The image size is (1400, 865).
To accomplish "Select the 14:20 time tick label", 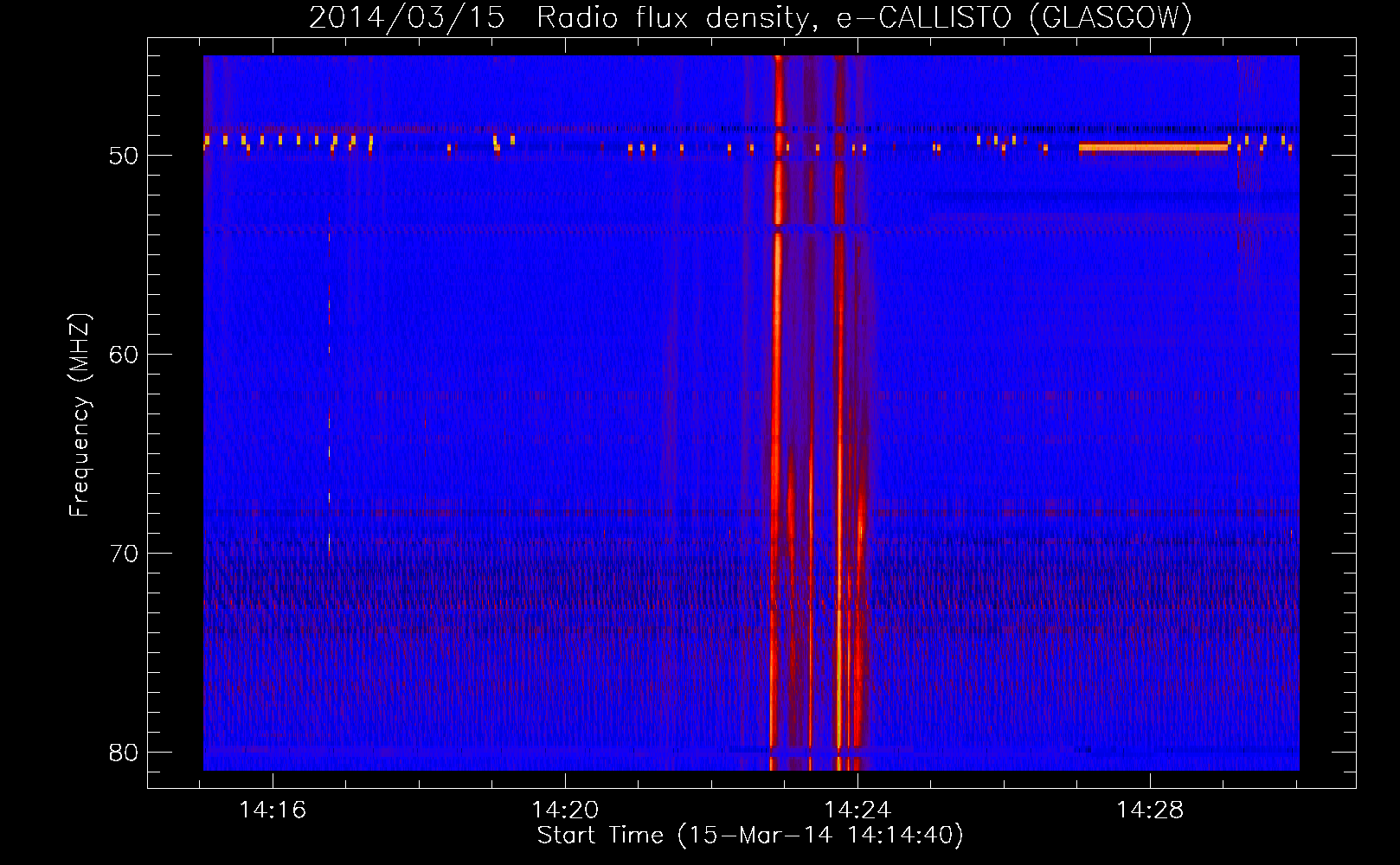I will click(565, 810).
